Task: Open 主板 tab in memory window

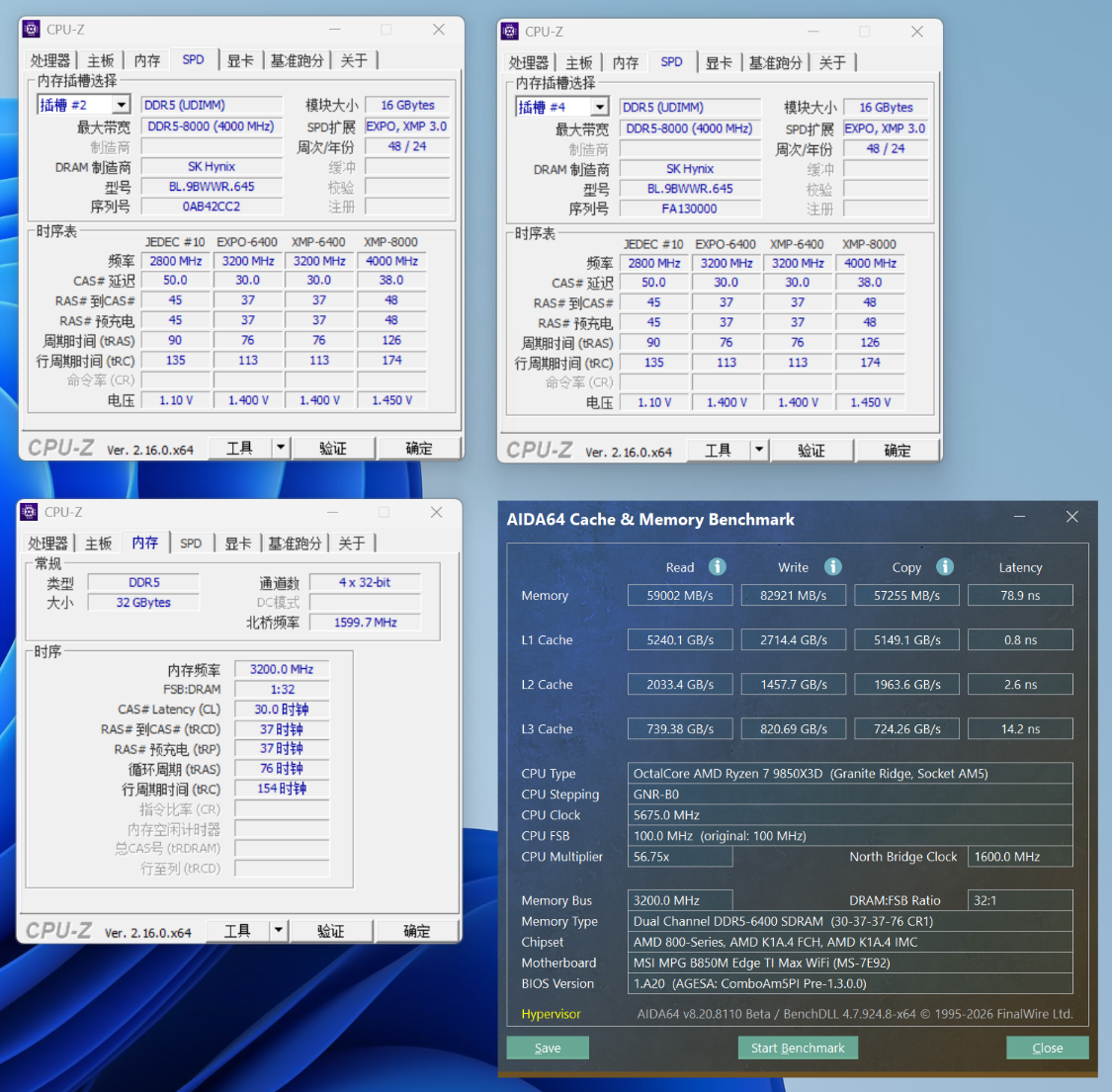Action: (x=98, y=544)
